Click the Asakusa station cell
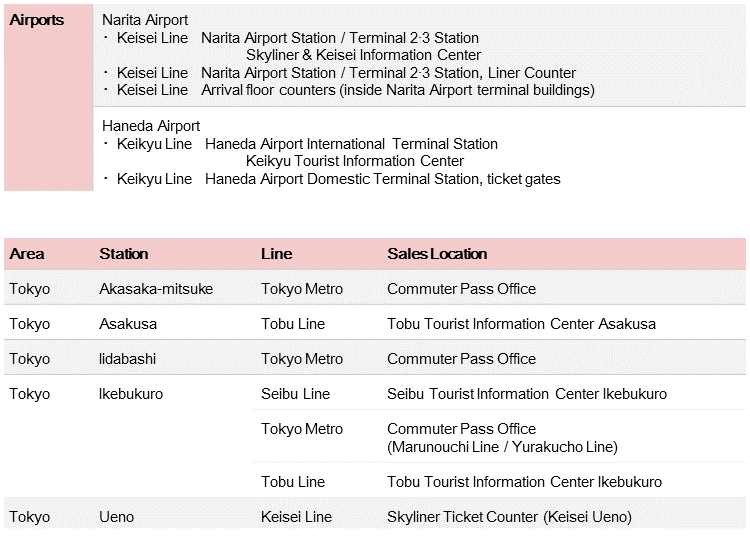This screenshot has height=536, width=750. [128, 324]
